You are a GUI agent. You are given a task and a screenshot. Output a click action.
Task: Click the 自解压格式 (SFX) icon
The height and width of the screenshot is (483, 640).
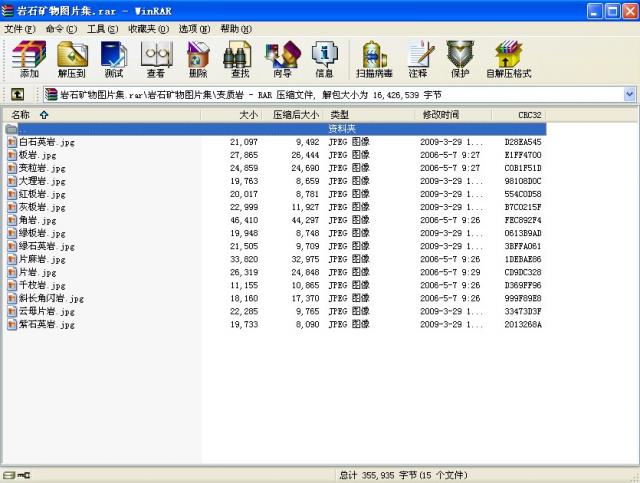click(x=508, y=60)
